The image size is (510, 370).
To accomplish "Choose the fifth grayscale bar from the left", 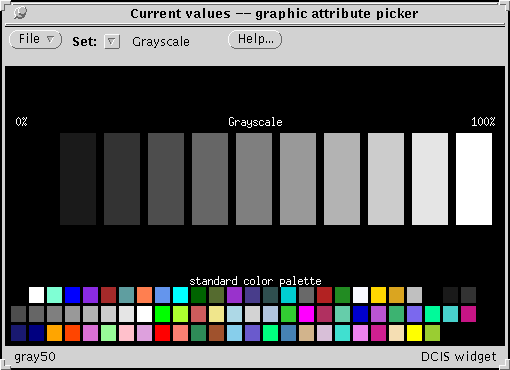I will click(x=254, y=179).
